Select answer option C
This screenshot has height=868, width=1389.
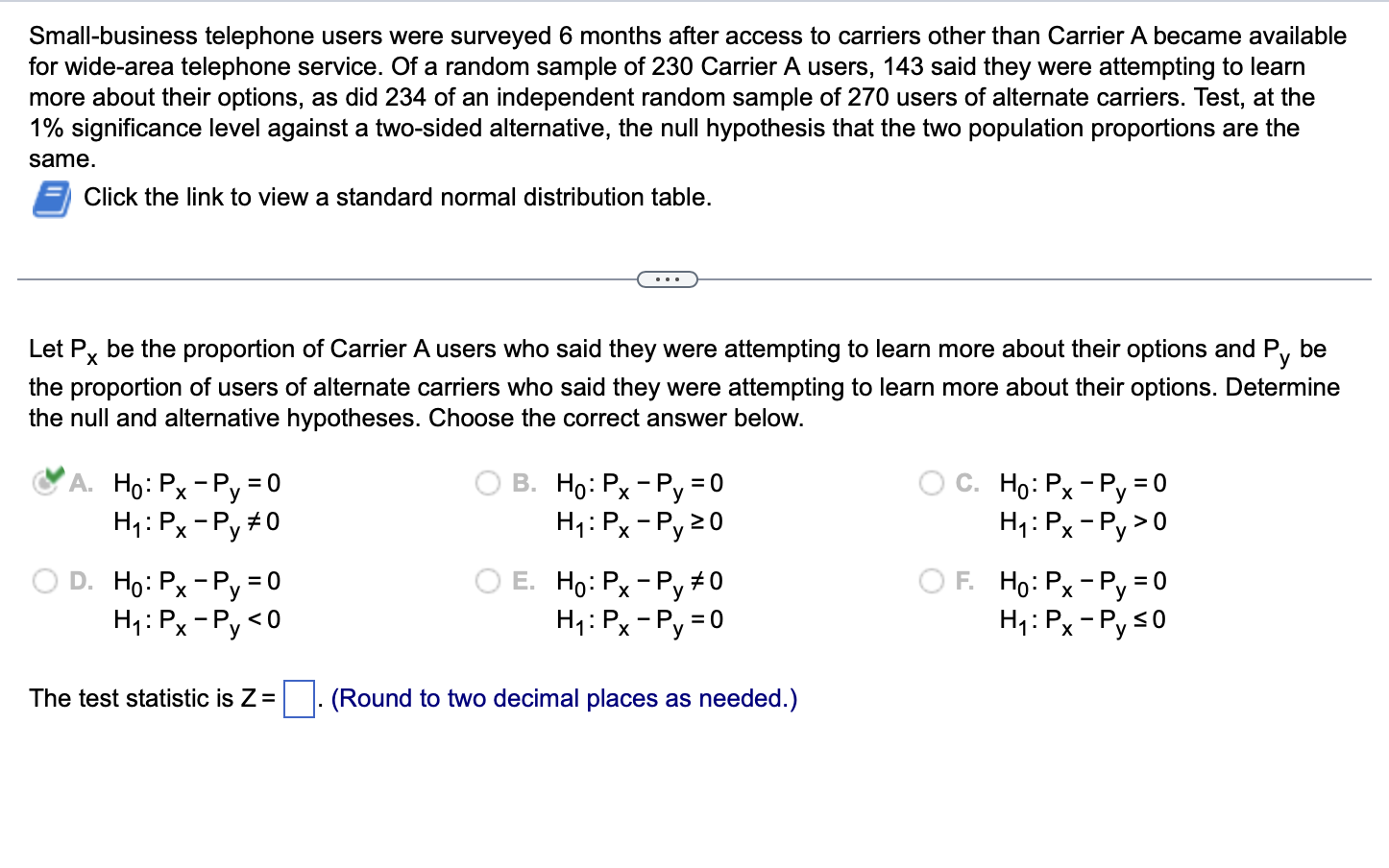pos(932,483)
